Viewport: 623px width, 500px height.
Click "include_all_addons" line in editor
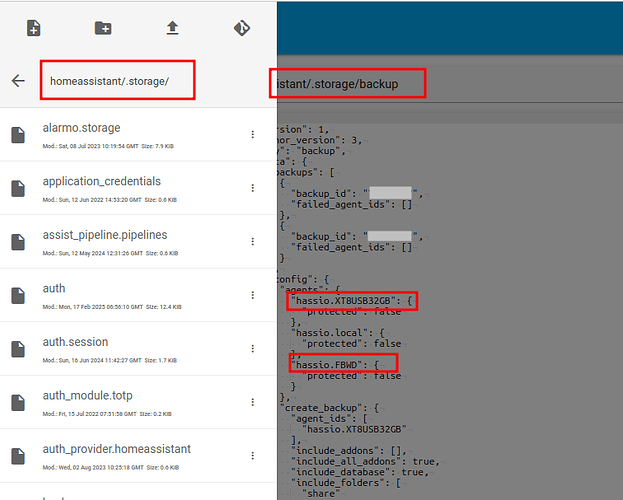[365, 461]
